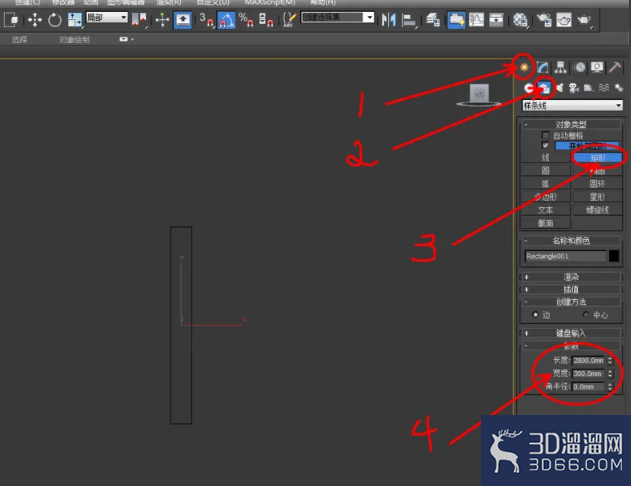Select the Rotate tool in toolbar
Image resolution: width=631 pixels, height=486 pixels.
click(55, 20)
